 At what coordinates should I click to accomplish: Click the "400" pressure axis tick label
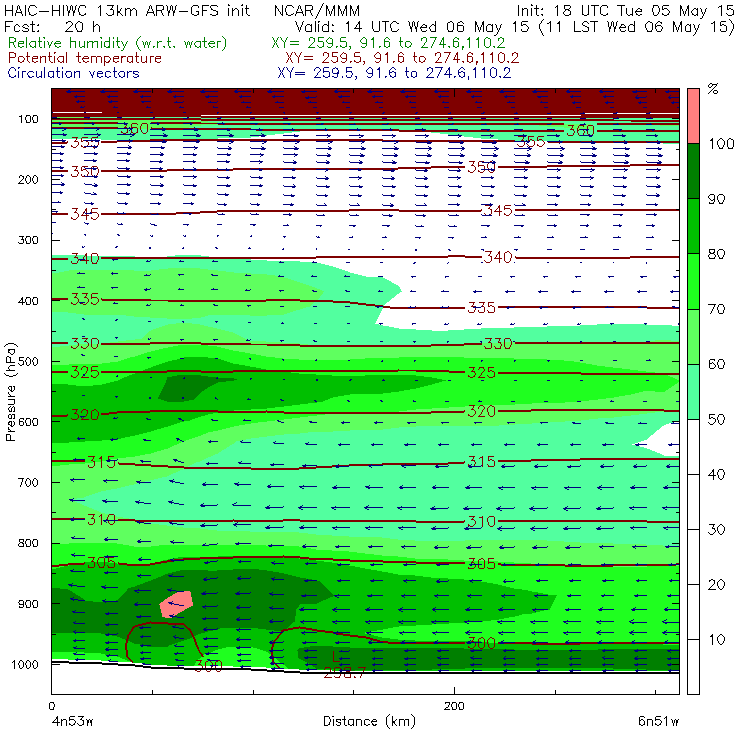[28, 301]
